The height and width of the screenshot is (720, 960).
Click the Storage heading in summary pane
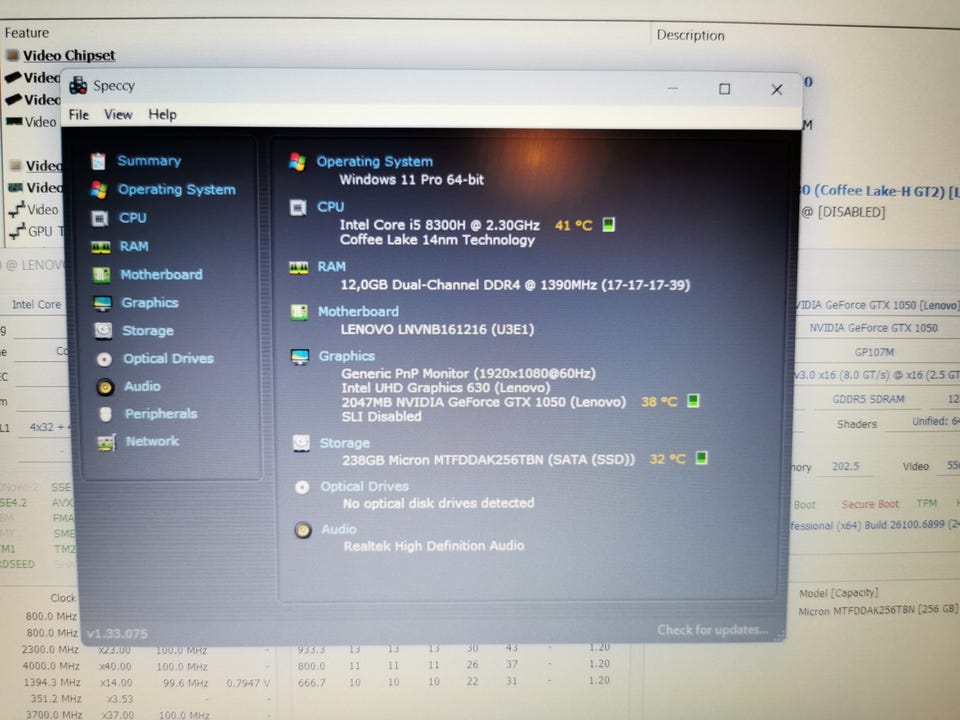click(345, 443)
